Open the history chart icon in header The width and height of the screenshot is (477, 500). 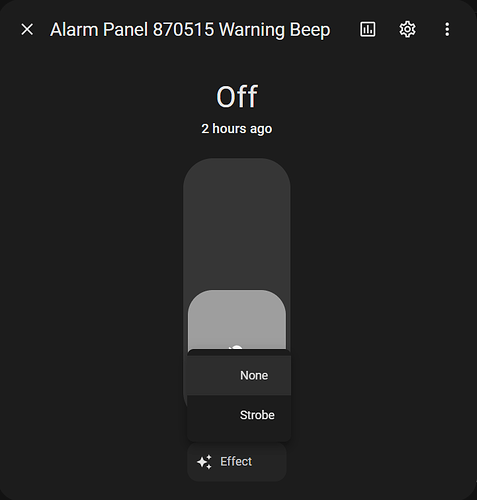367,29
